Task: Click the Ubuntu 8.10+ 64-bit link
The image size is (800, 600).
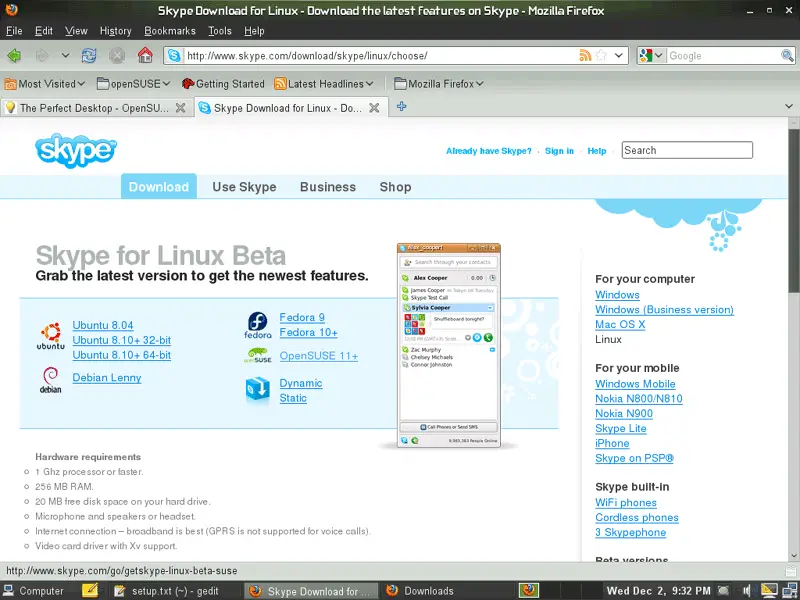Action: 121,355
